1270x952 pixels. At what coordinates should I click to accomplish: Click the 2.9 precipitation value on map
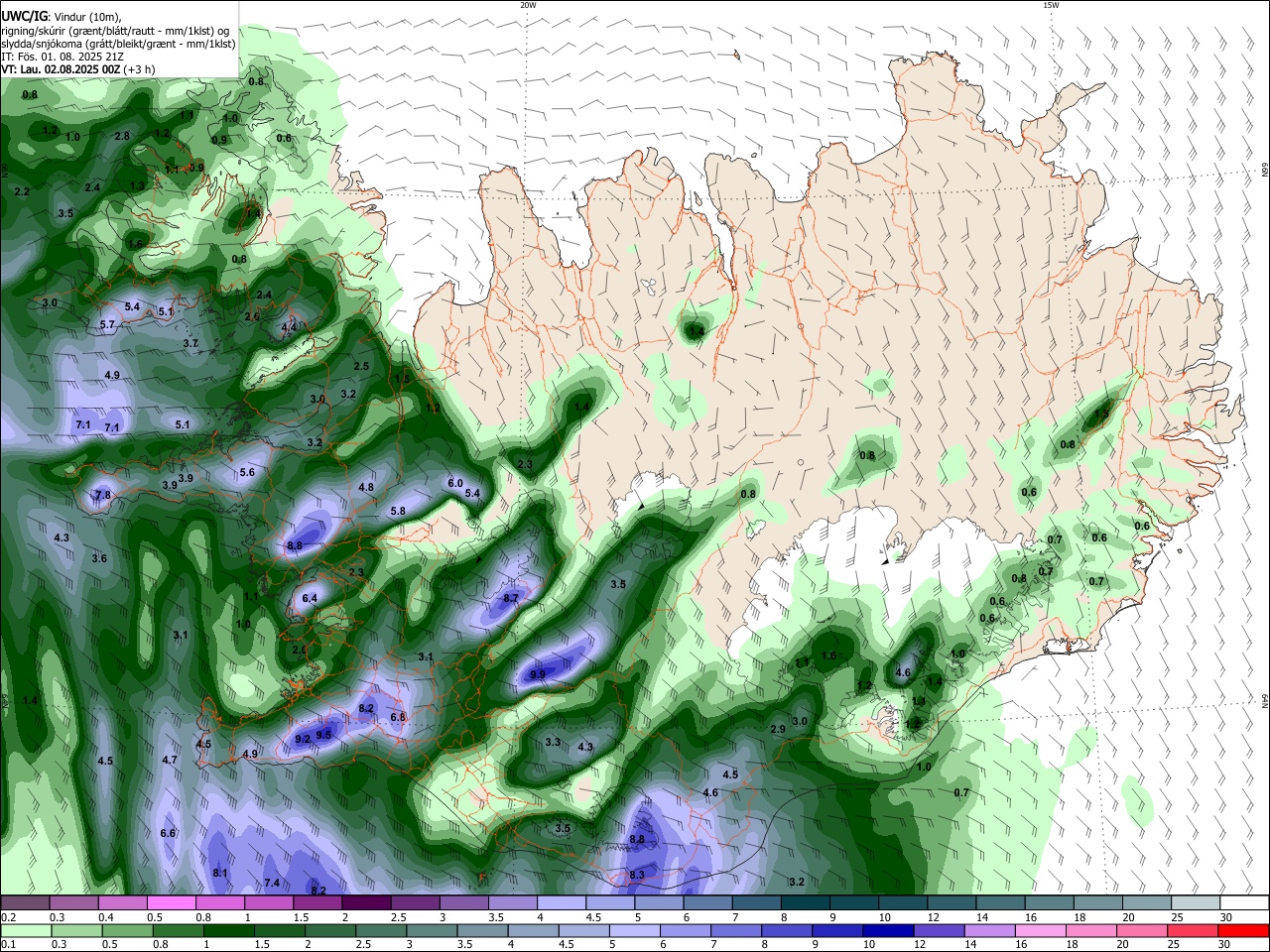[778, 729]
